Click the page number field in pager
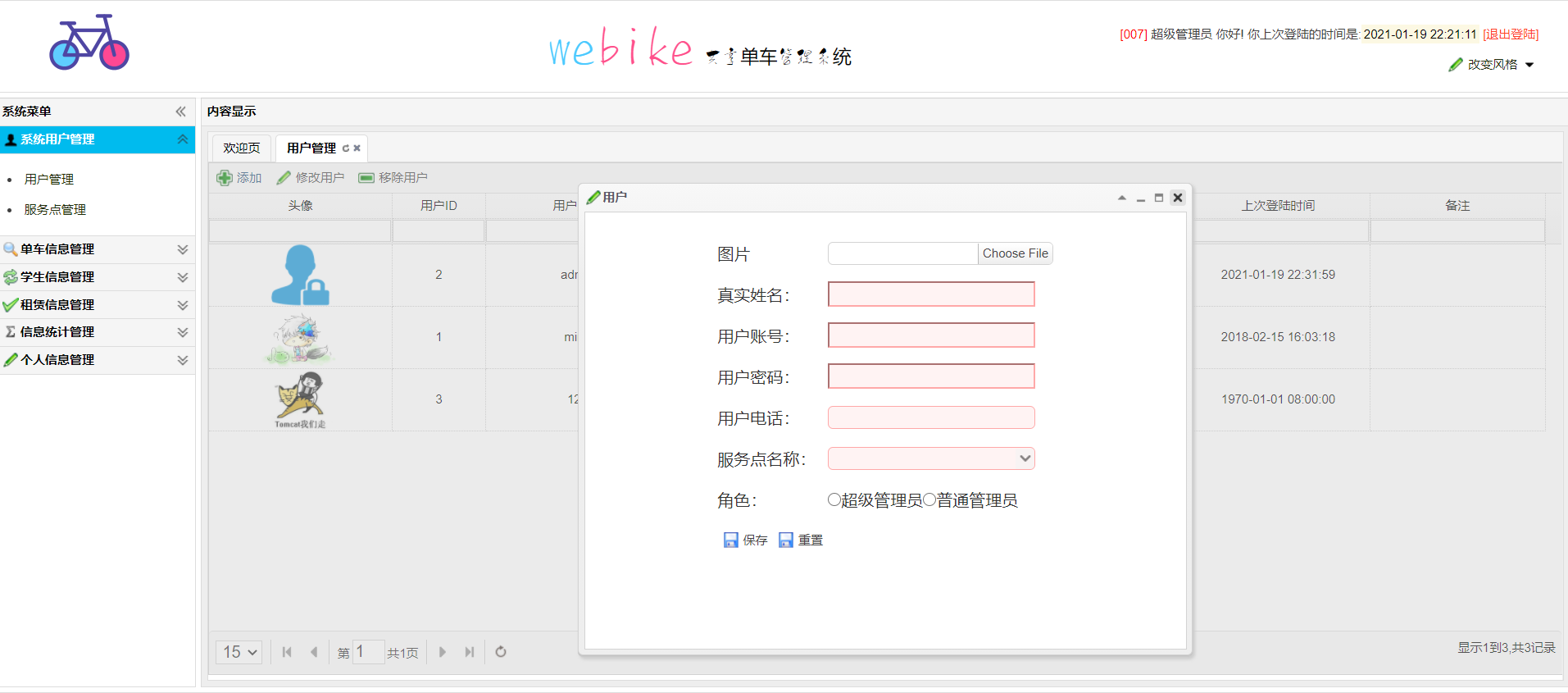Viewport: 1568px width, 693px height. click(368, 652)
